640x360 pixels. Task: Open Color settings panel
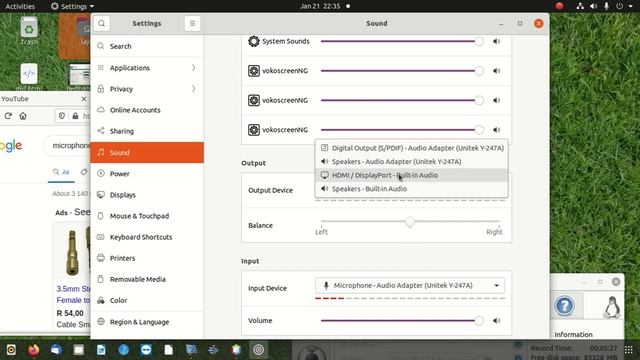147,300
